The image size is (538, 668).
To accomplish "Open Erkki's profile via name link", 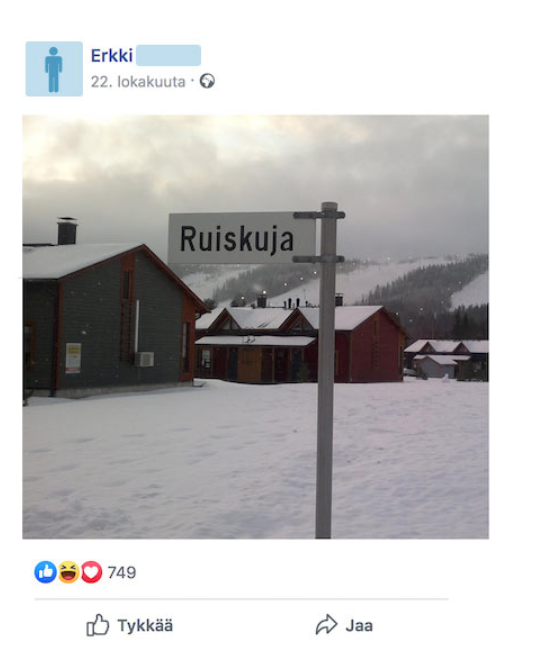I will 112,55.
